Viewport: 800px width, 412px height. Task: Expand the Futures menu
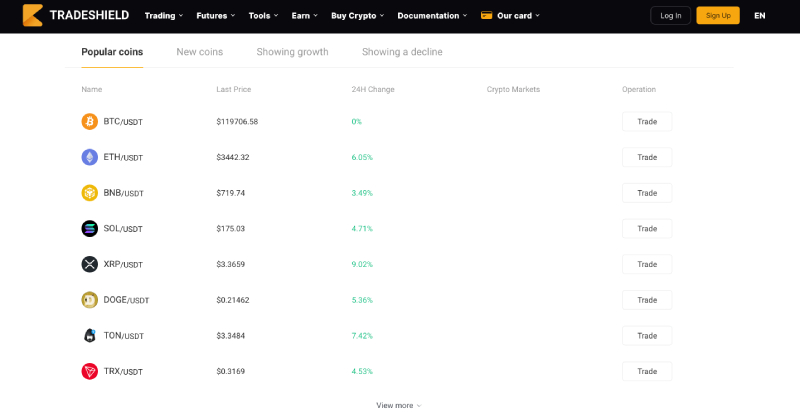click(x=216, y=15)
